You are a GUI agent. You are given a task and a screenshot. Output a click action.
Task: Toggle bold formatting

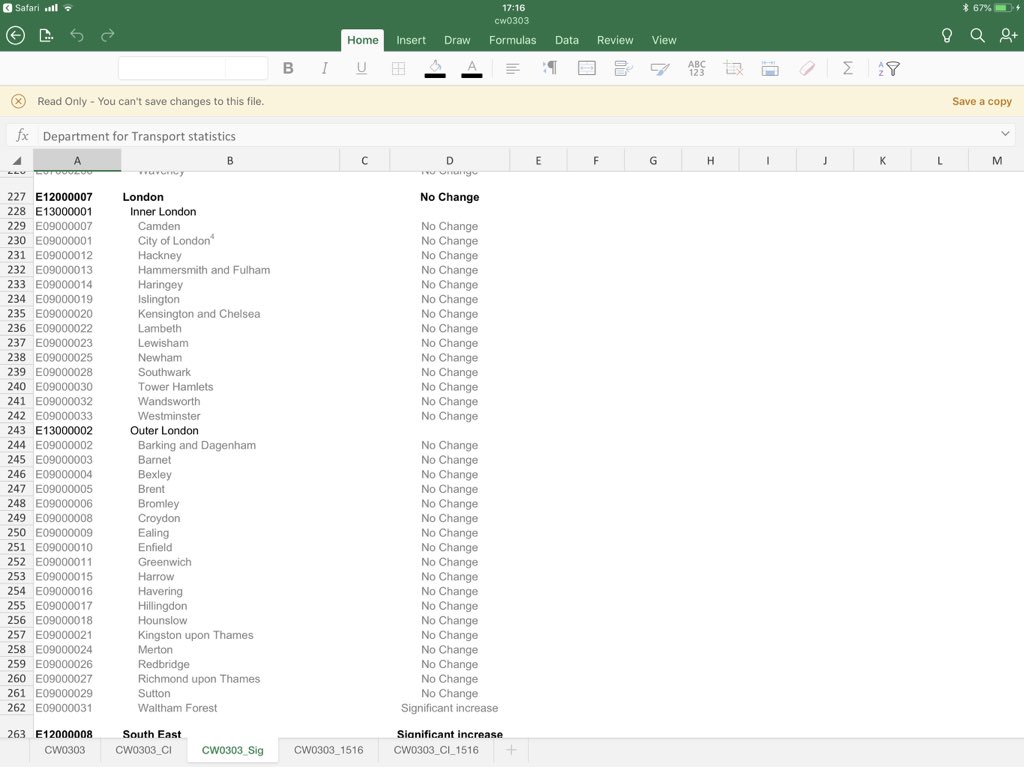click(x=288, y=68)
